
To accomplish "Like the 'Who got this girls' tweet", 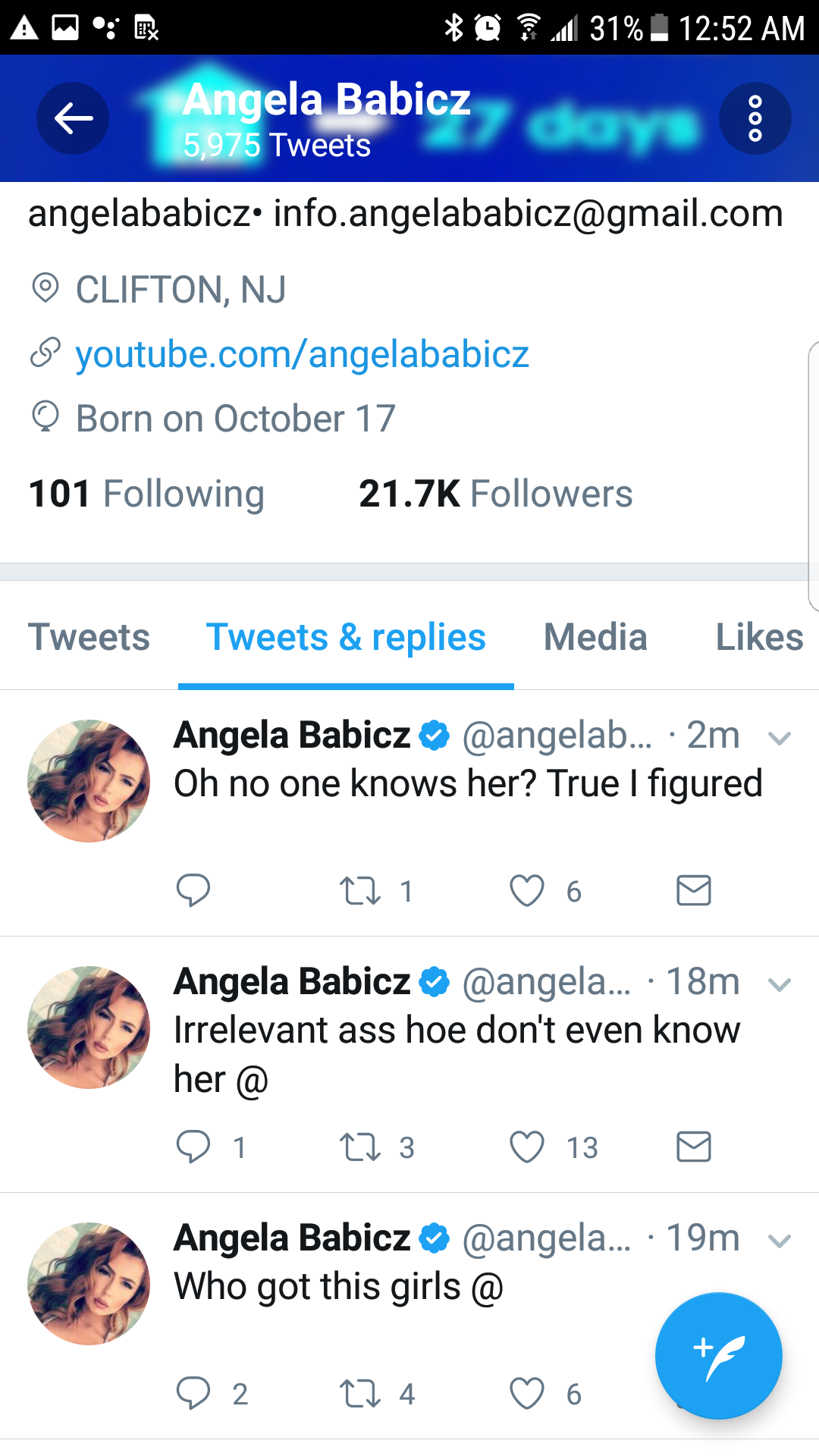I will pyautogui.click(x=527, y=1393).
